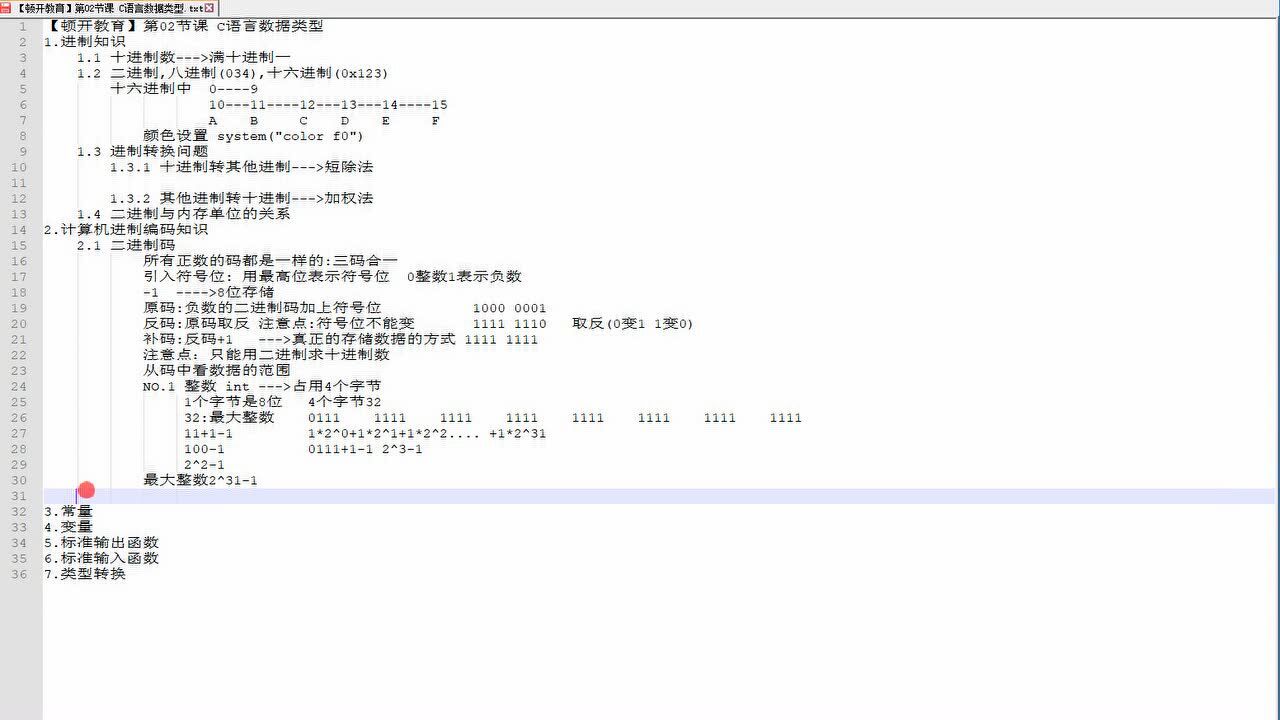Screen dimensions: 1280x720
Task: Click the sequence 10---11----12---13---14----15
Action: [x=328, y=105]
